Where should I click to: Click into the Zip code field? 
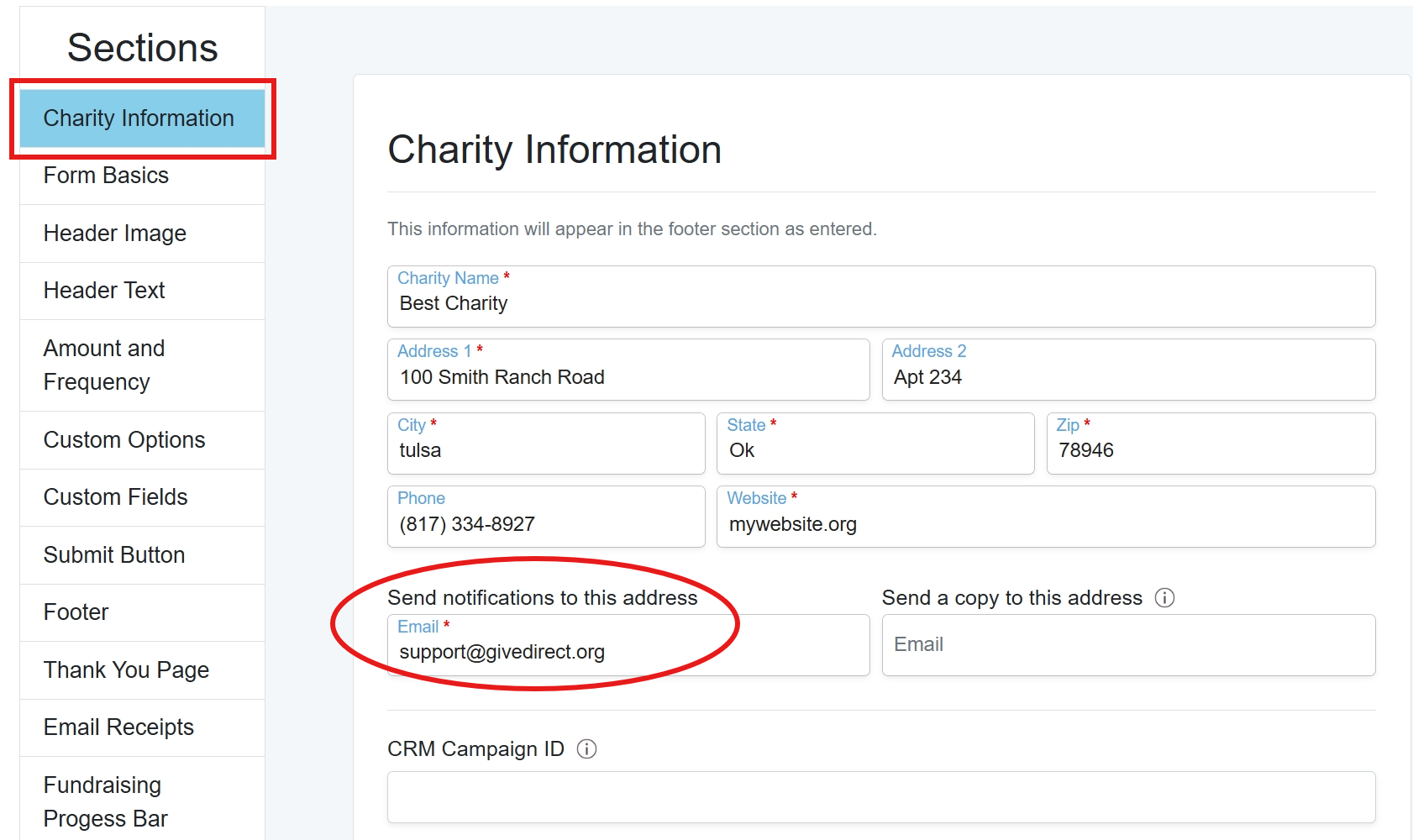coord(1211,444)
